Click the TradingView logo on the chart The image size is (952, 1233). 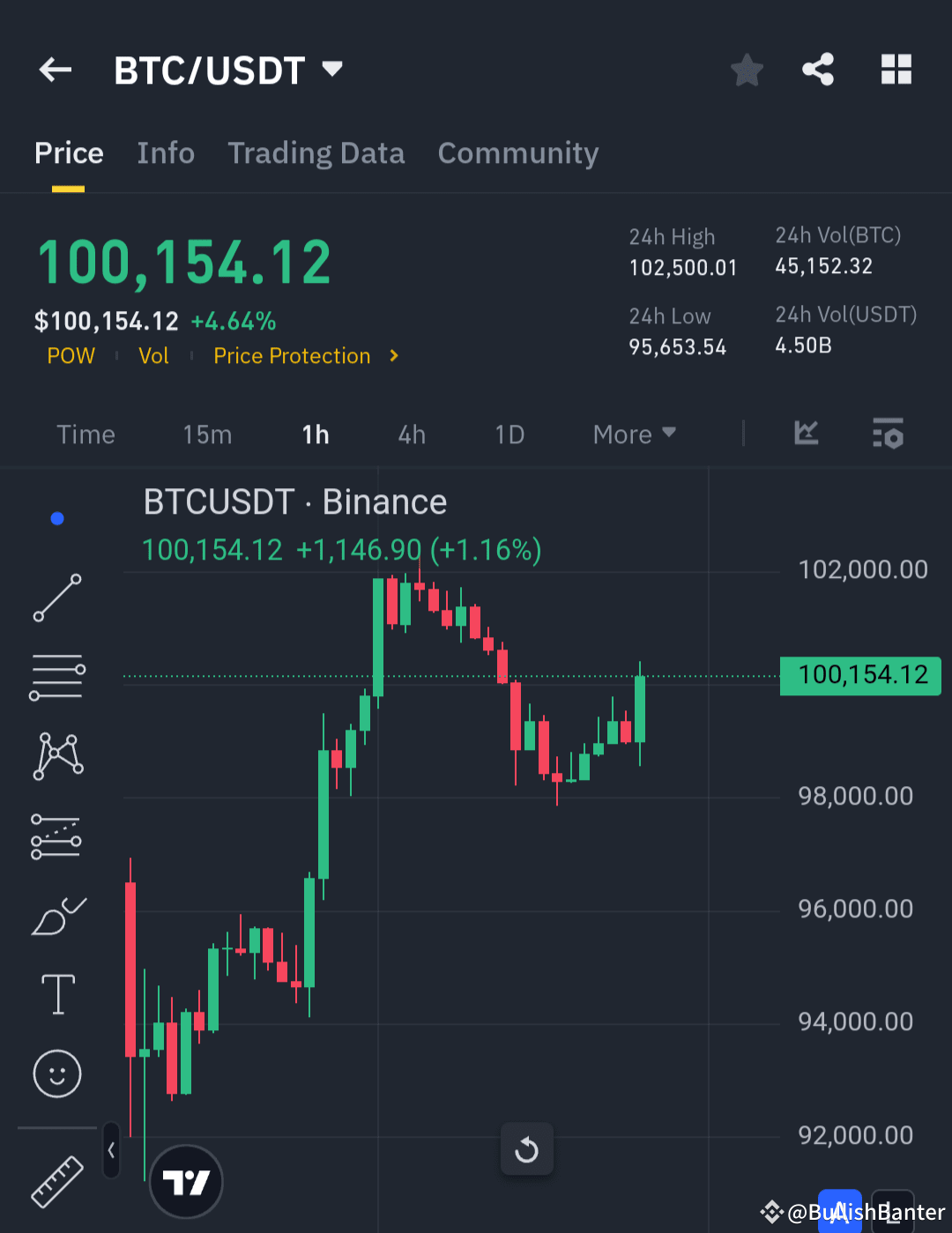pos(185,1181)
